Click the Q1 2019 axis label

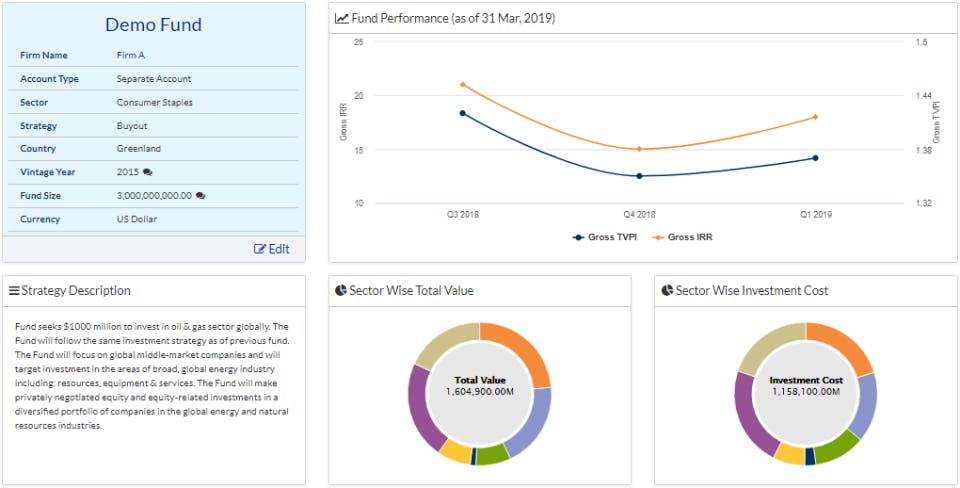815,215
